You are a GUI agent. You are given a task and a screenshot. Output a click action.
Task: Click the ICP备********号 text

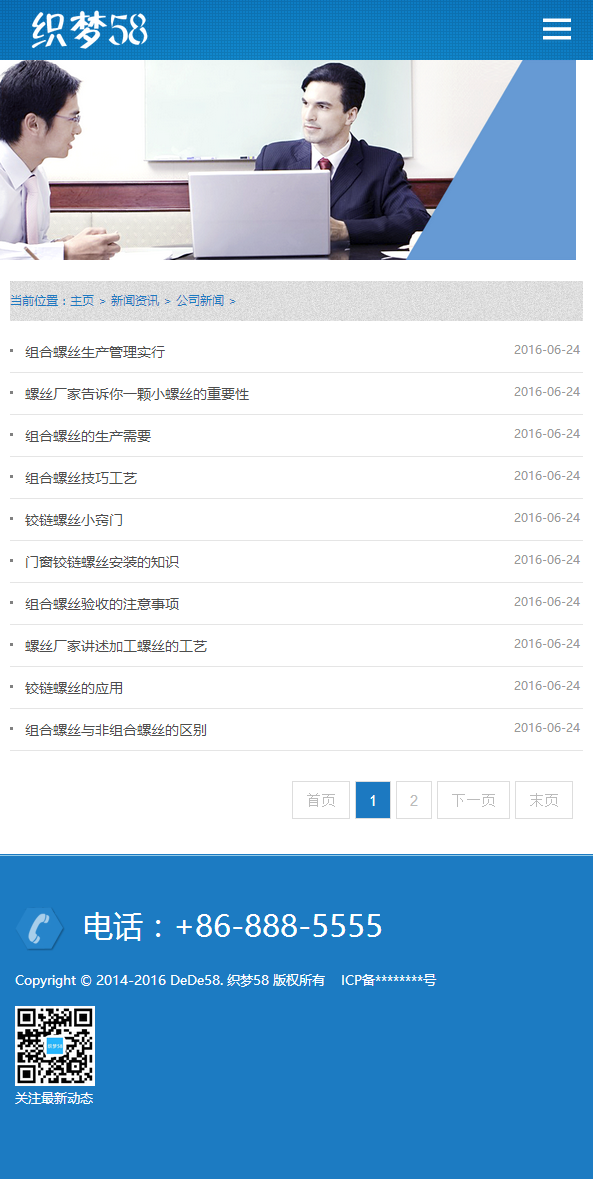pyautogui.click(x=389, y=980)
